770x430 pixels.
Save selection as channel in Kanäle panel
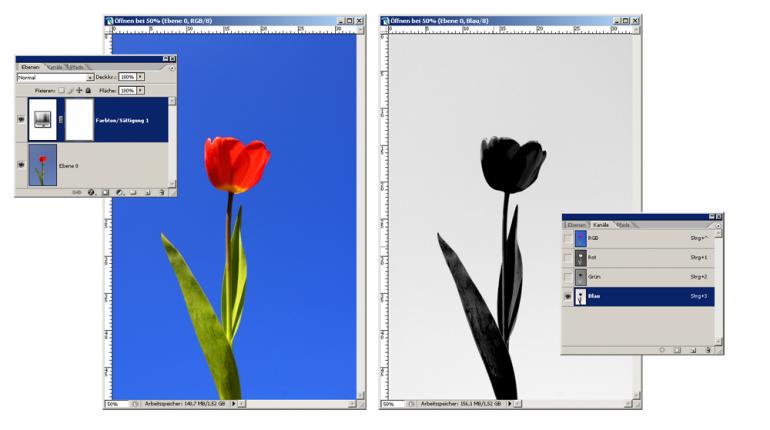pos(677,350)
